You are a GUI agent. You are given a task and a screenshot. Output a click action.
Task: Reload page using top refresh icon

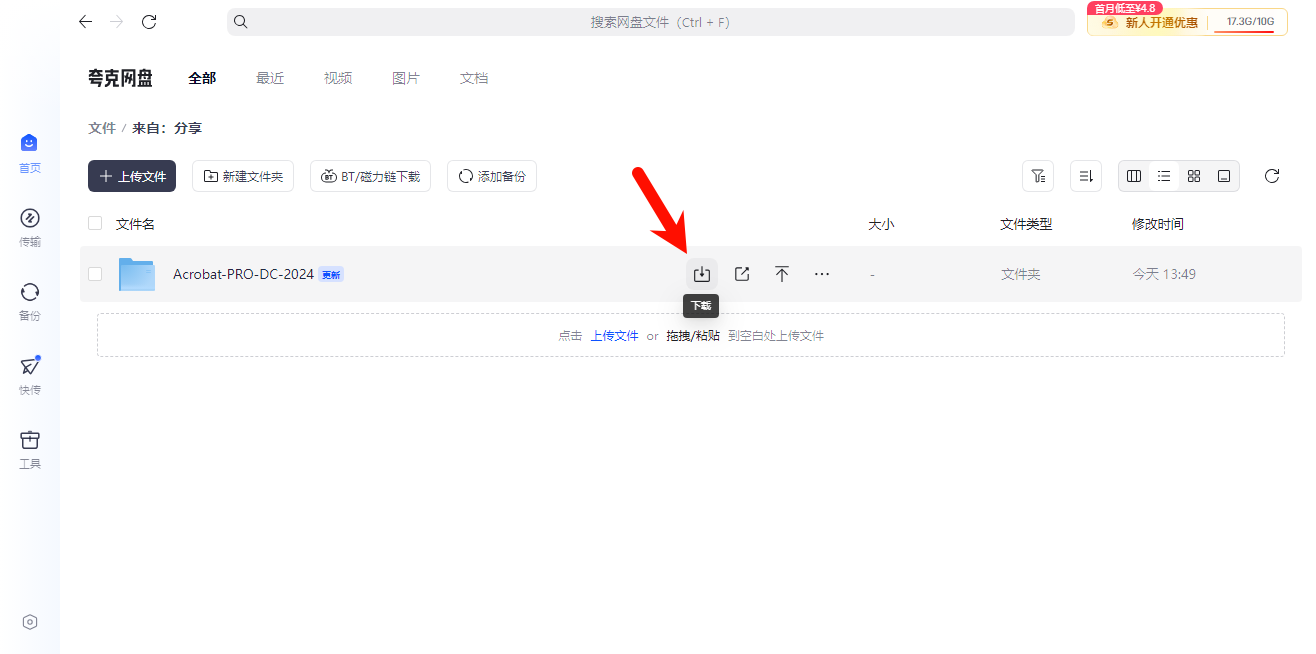(x=149, y=21)
